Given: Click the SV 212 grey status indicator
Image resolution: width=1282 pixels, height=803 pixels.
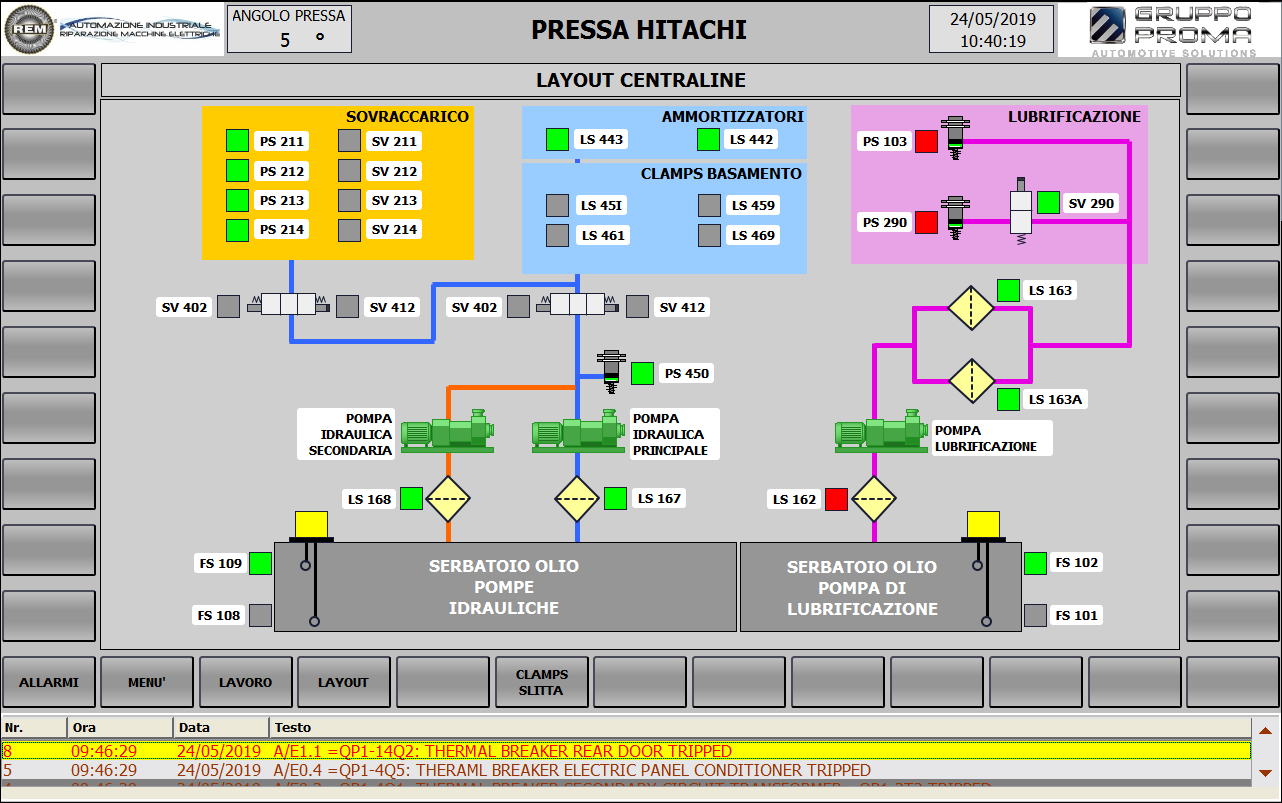Looking at the screenshot, I should coord(349,171).
